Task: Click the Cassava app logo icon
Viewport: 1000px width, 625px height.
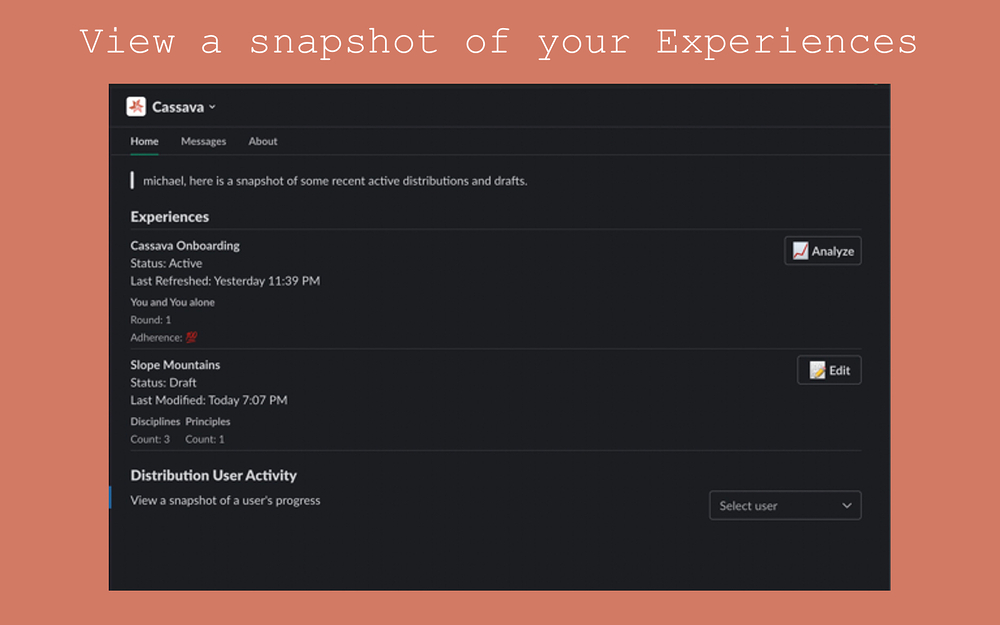Action: pos(136,107)
